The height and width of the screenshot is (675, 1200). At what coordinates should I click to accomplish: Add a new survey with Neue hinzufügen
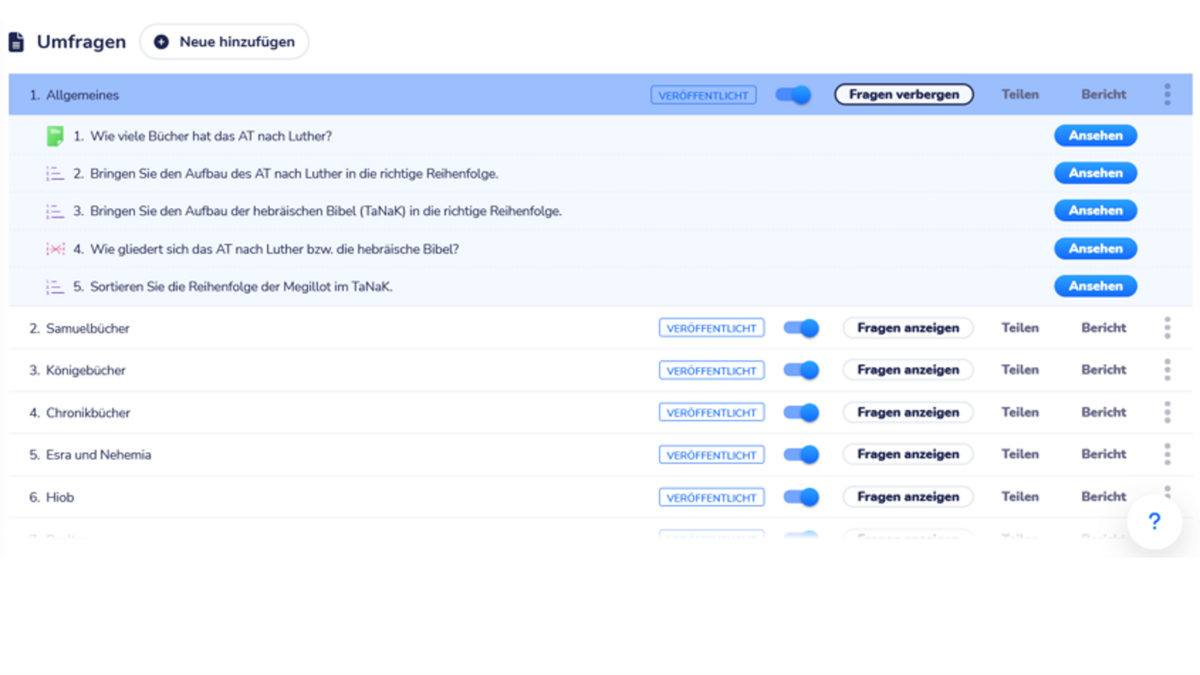pos(224,42)
